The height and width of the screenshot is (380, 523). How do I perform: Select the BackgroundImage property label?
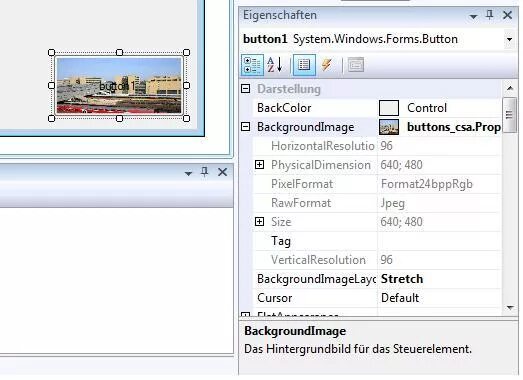point(306,127)
